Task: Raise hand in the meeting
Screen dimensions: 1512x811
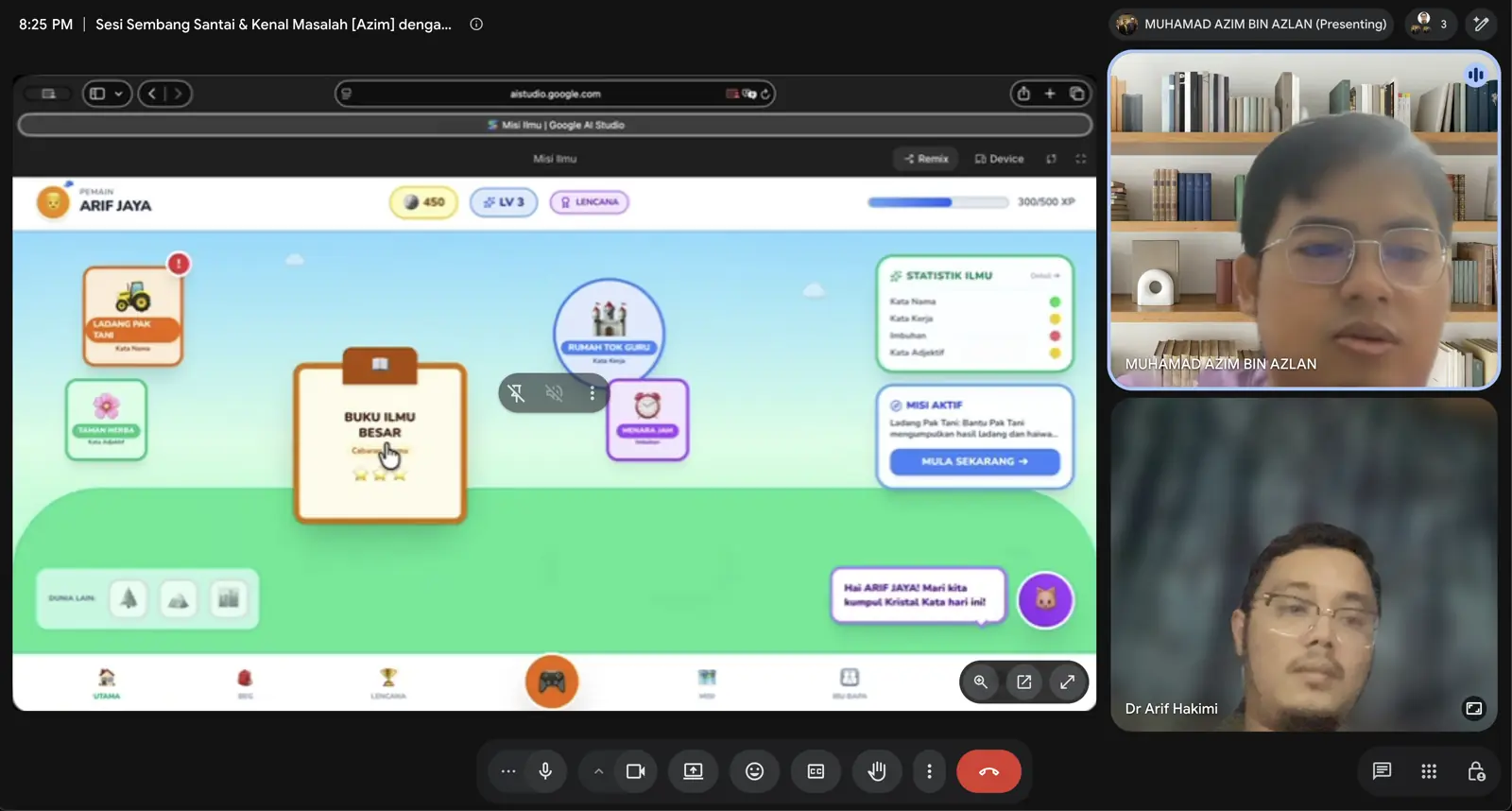Action: 877,771
